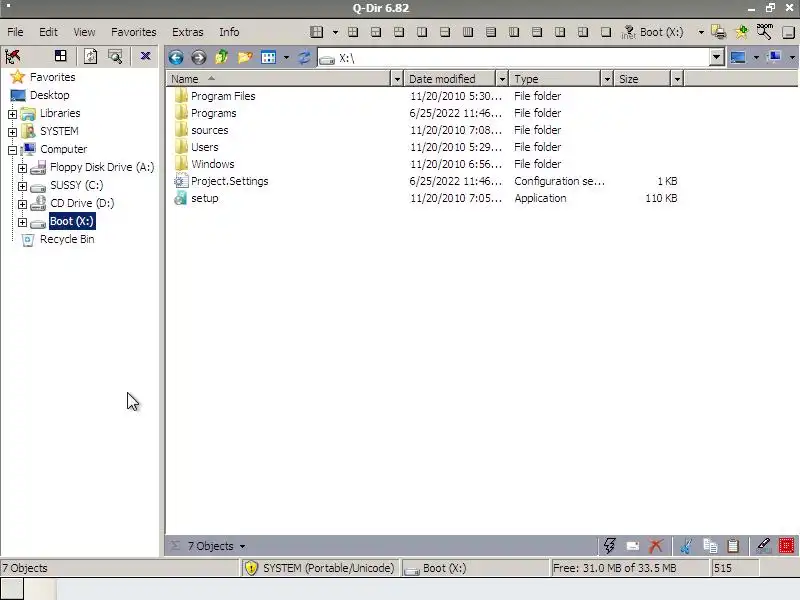This screenshot has height=600, width=800.
Task: Open the 7 Objects dropdown
Action: (x=242, y=546)
